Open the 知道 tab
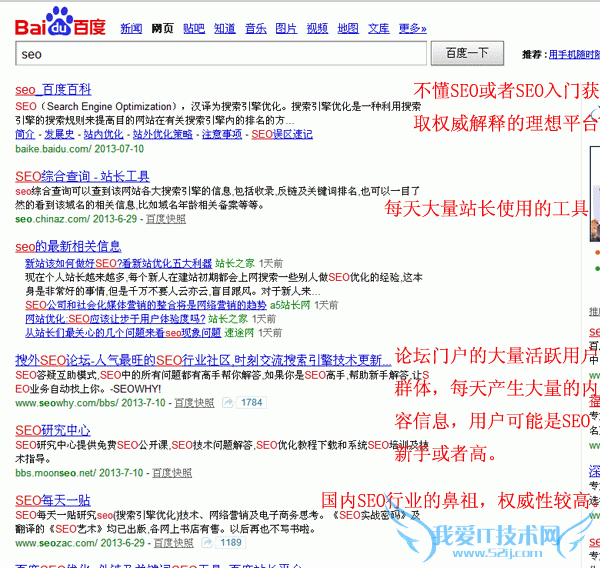 pyautogui.click(x=225, y=28)
